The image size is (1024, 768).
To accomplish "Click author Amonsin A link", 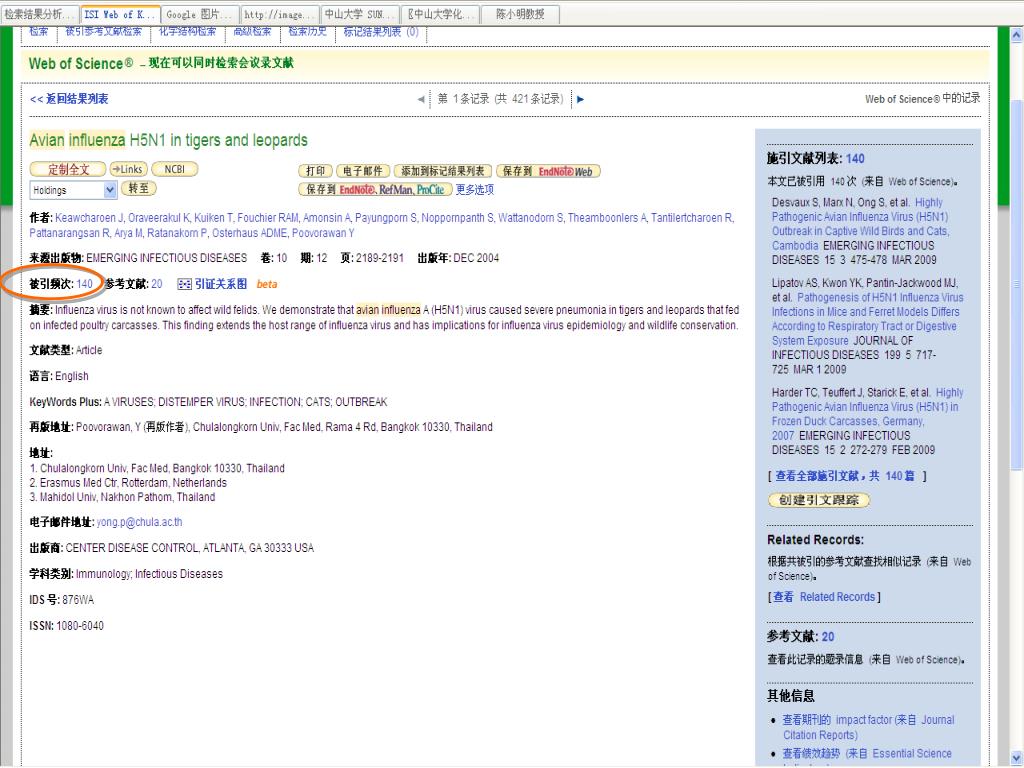I will tap(327, 217).
